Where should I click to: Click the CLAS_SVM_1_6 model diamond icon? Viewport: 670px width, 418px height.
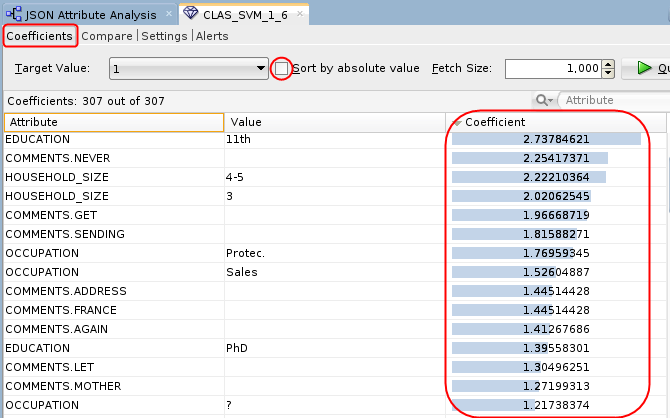[191, 13]
